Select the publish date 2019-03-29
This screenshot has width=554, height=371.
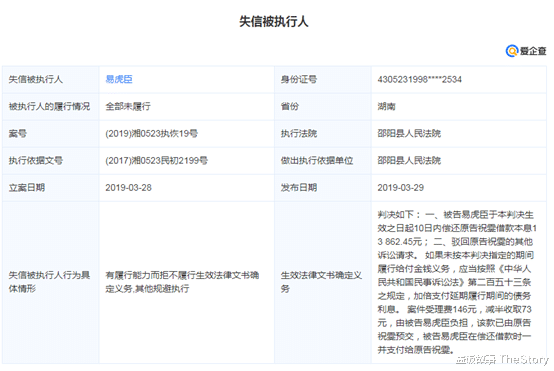coord(400,188)
